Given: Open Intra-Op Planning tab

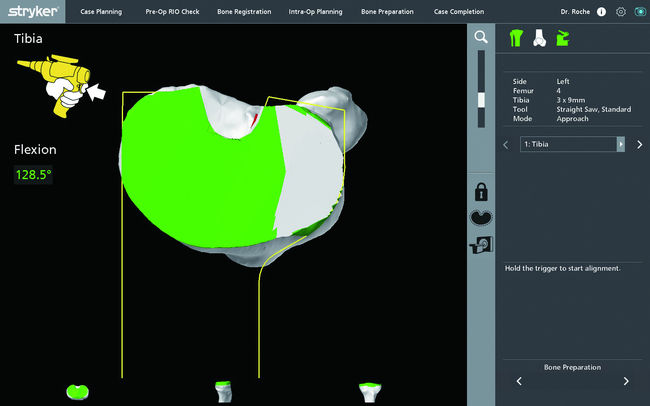Looking at the screenshot, I should pyautogui.click(x=315, y=12).
